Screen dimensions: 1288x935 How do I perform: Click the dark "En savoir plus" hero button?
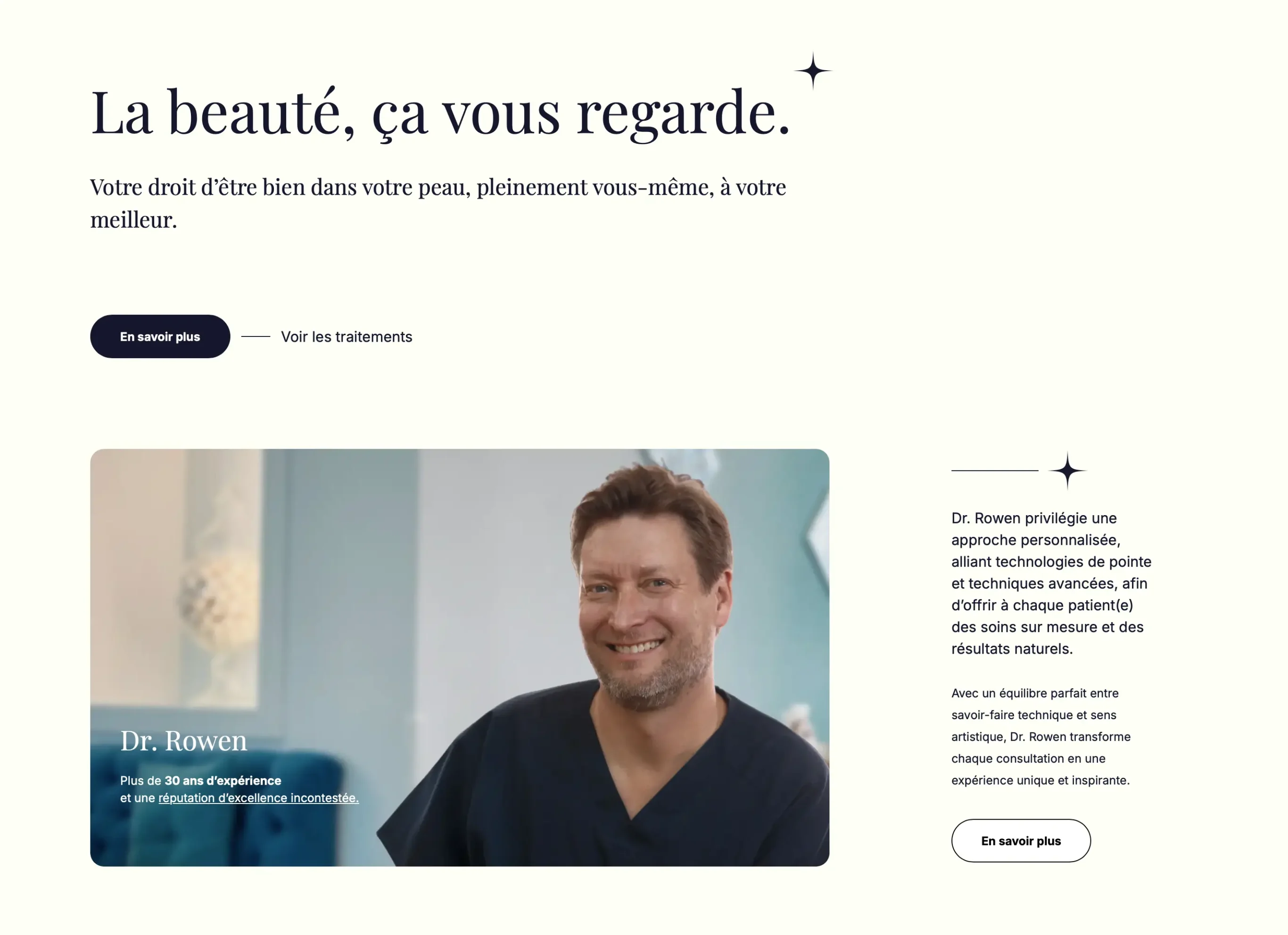pyautogui.click(x=160, y=336)
